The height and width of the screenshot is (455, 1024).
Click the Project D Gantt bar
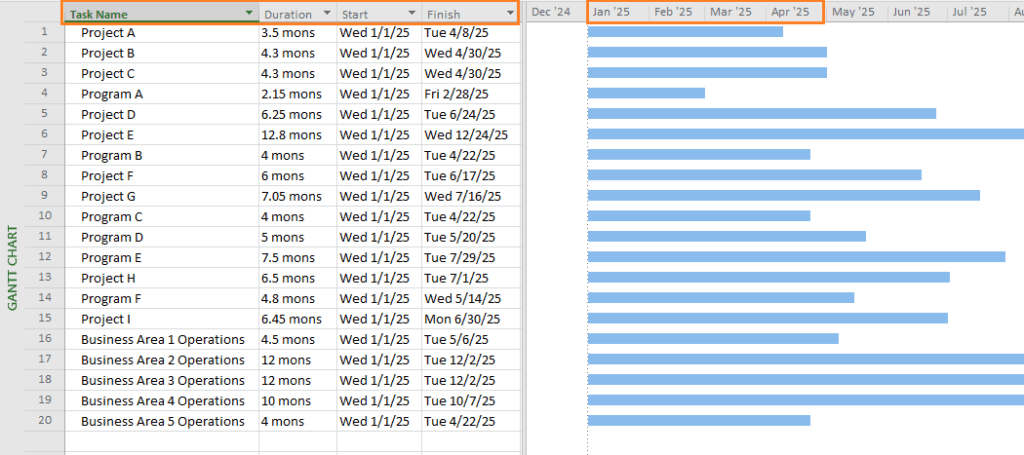pyautogui.click(x=761, y=113)
